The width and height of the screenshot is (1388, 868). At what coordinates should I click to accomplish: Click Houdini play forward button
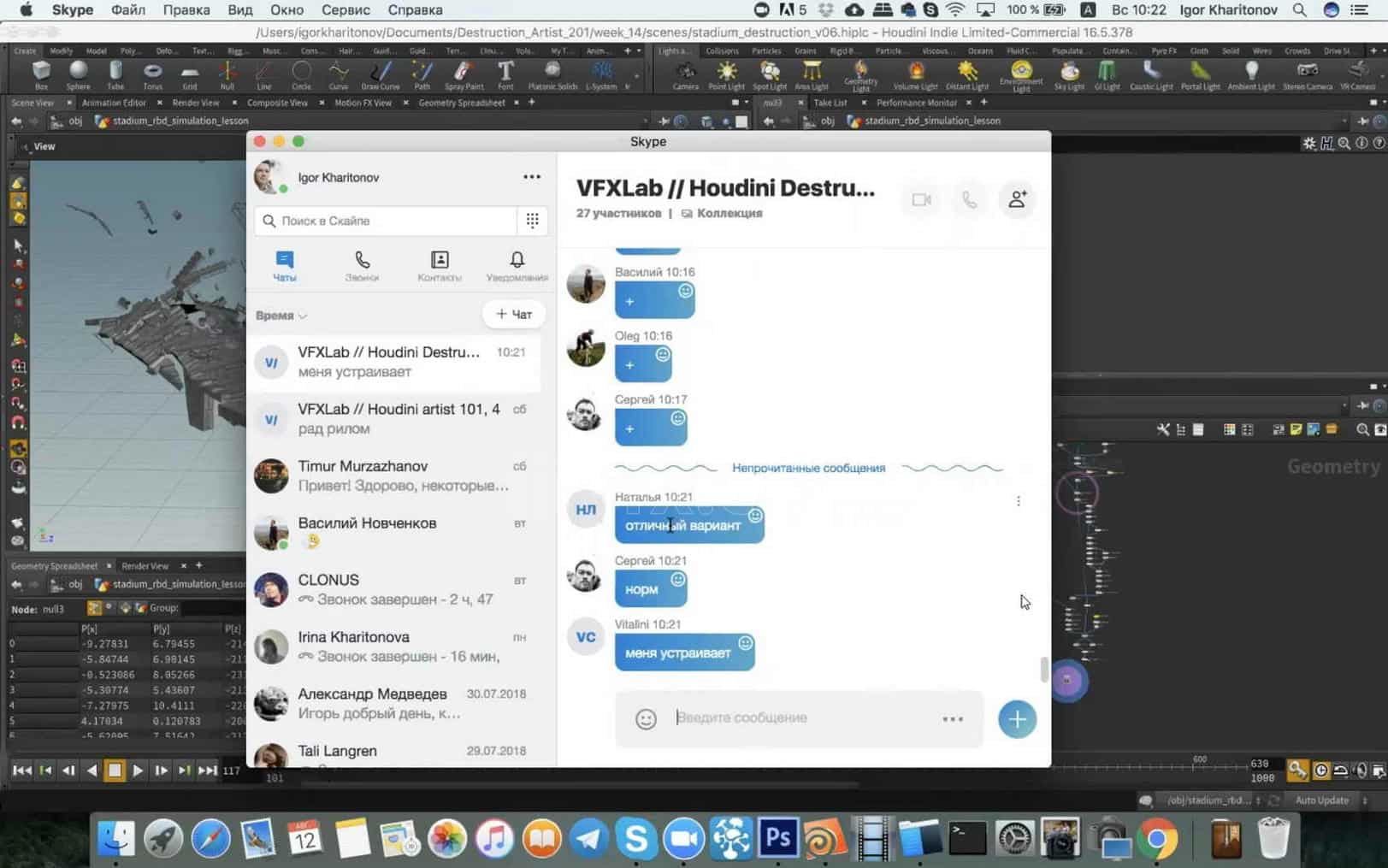tap(137, 771)
